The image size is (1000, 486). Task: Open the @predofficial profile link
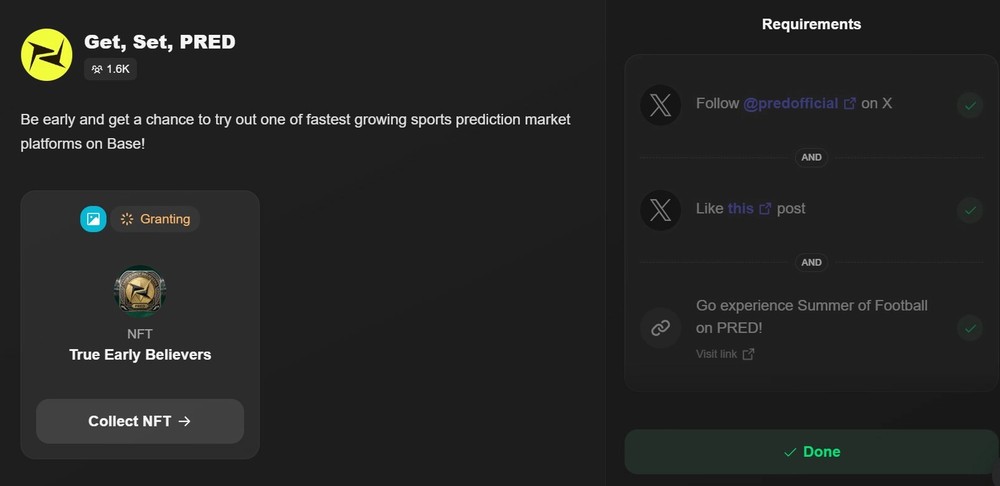(x=791, y=103)
